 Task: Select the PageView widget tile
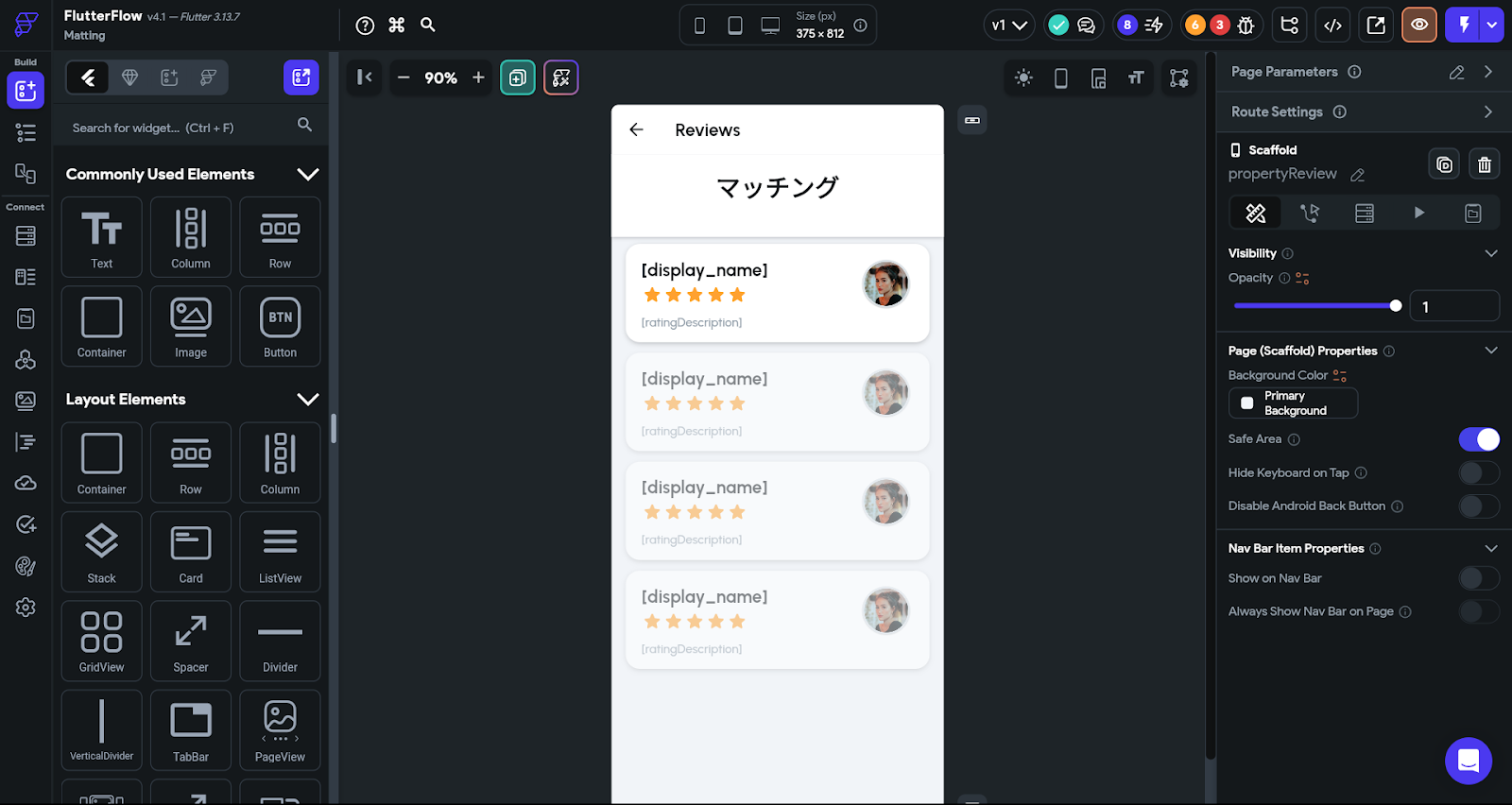coord(280,730)
